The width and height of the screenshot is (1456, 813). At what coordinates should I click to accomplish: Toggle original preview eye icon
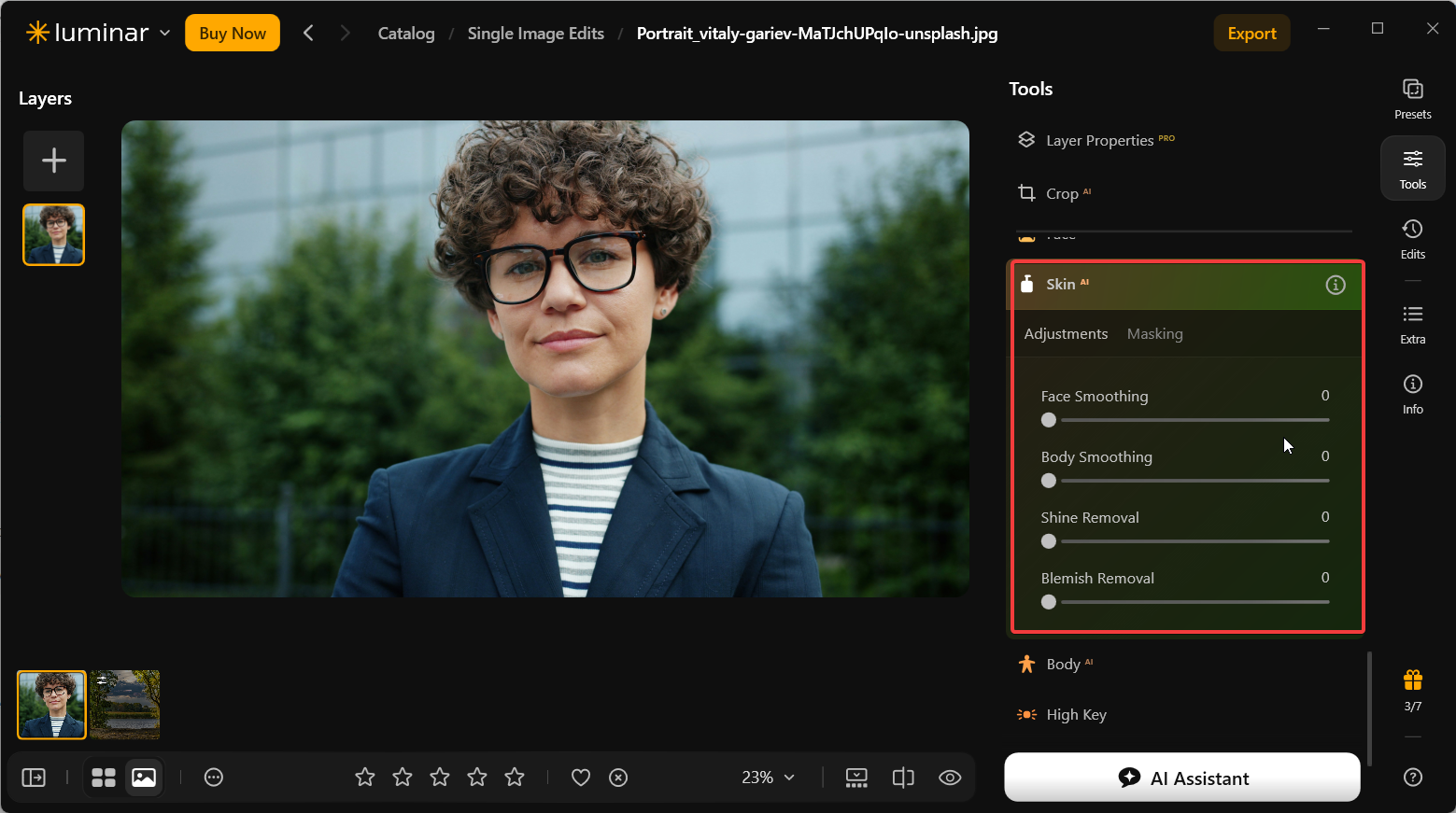950,778
